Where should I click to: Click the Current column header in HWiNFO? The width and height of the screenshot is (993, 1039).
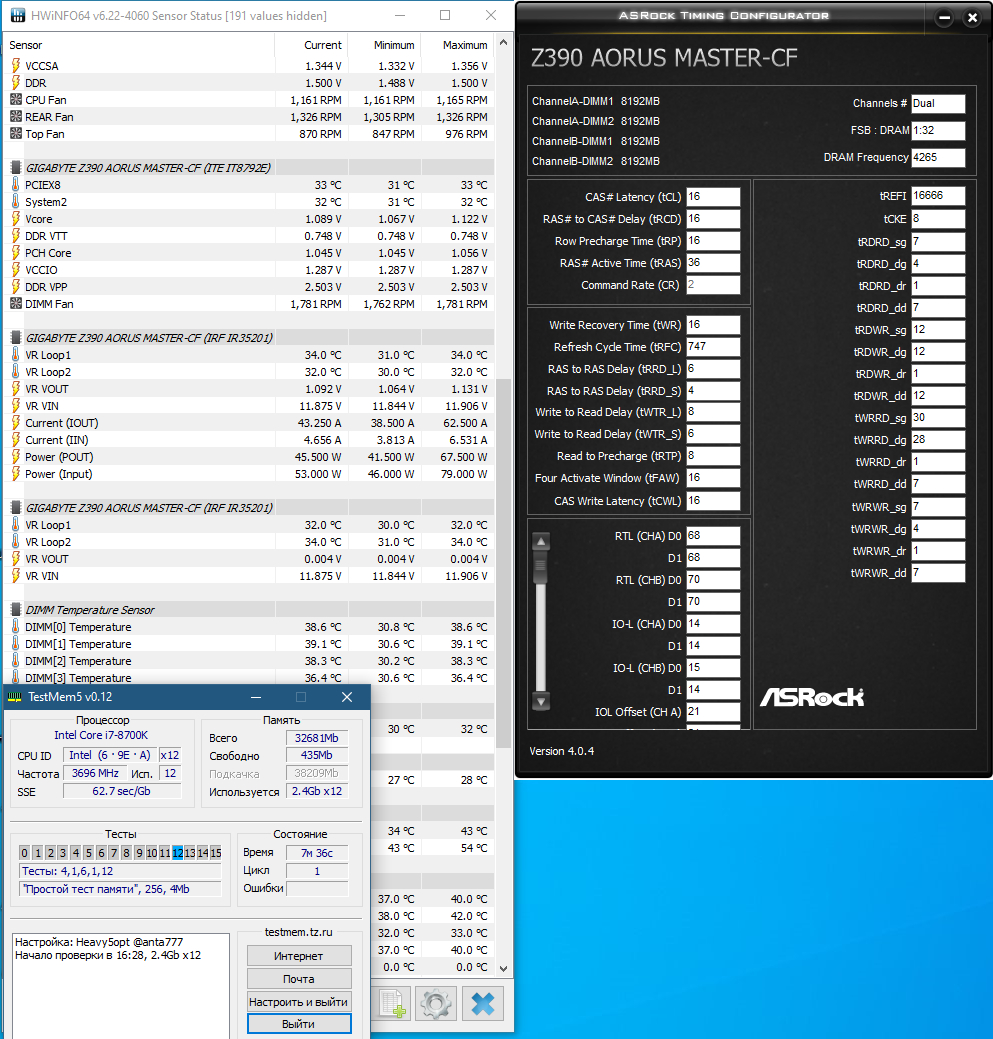pyautogui.click(x=311, y=45)
